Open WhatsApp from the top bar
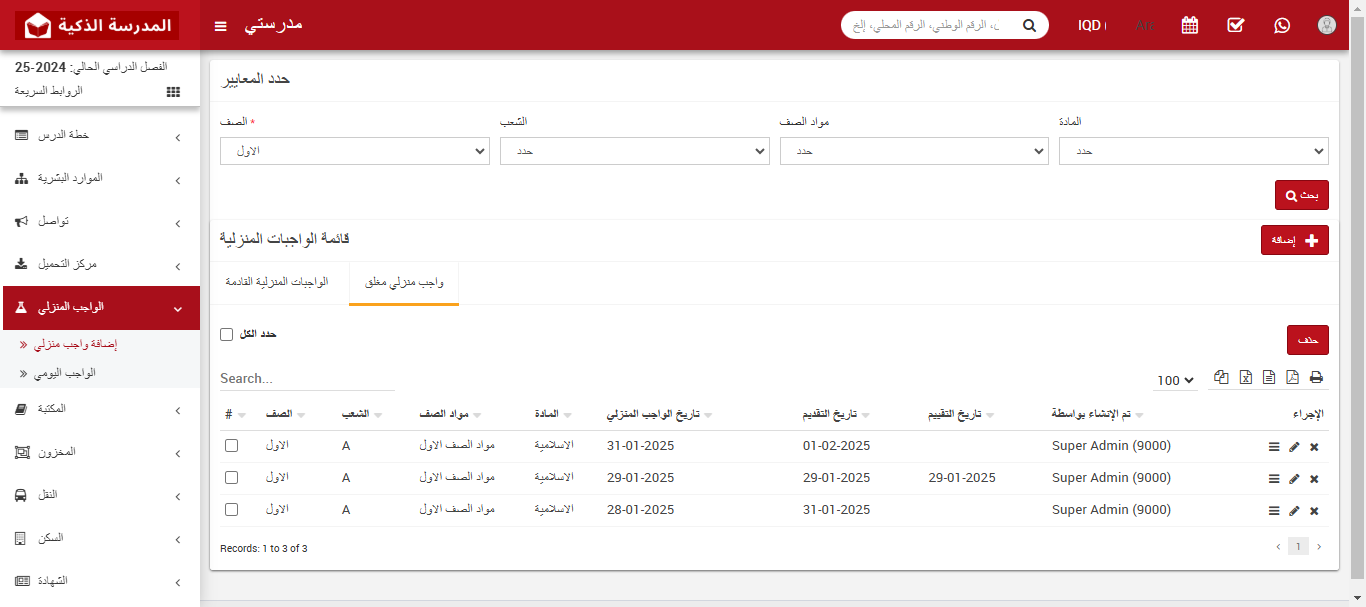 (x=1282, y=25)
